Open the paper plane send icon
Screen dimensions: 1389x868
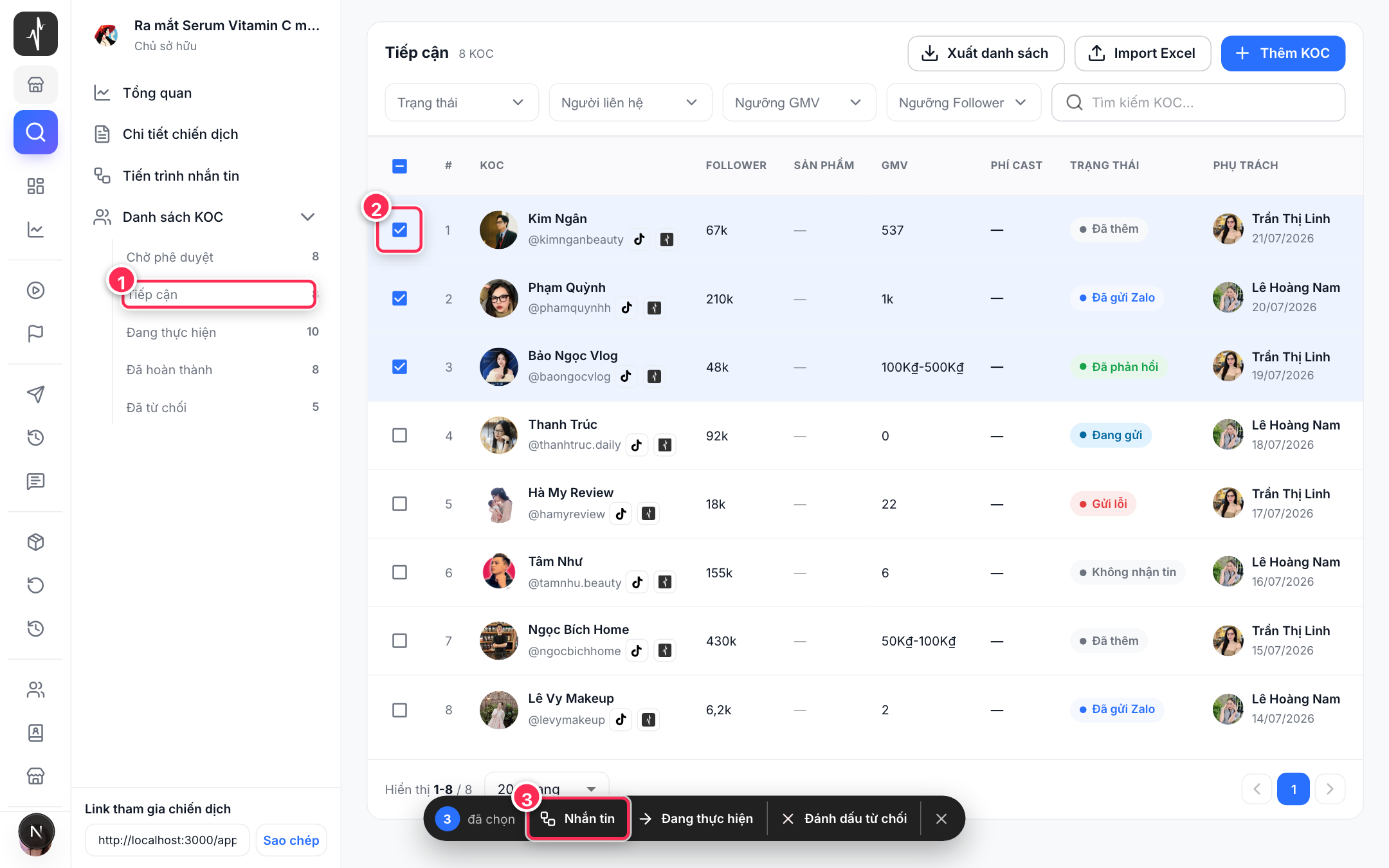(35, 394)
